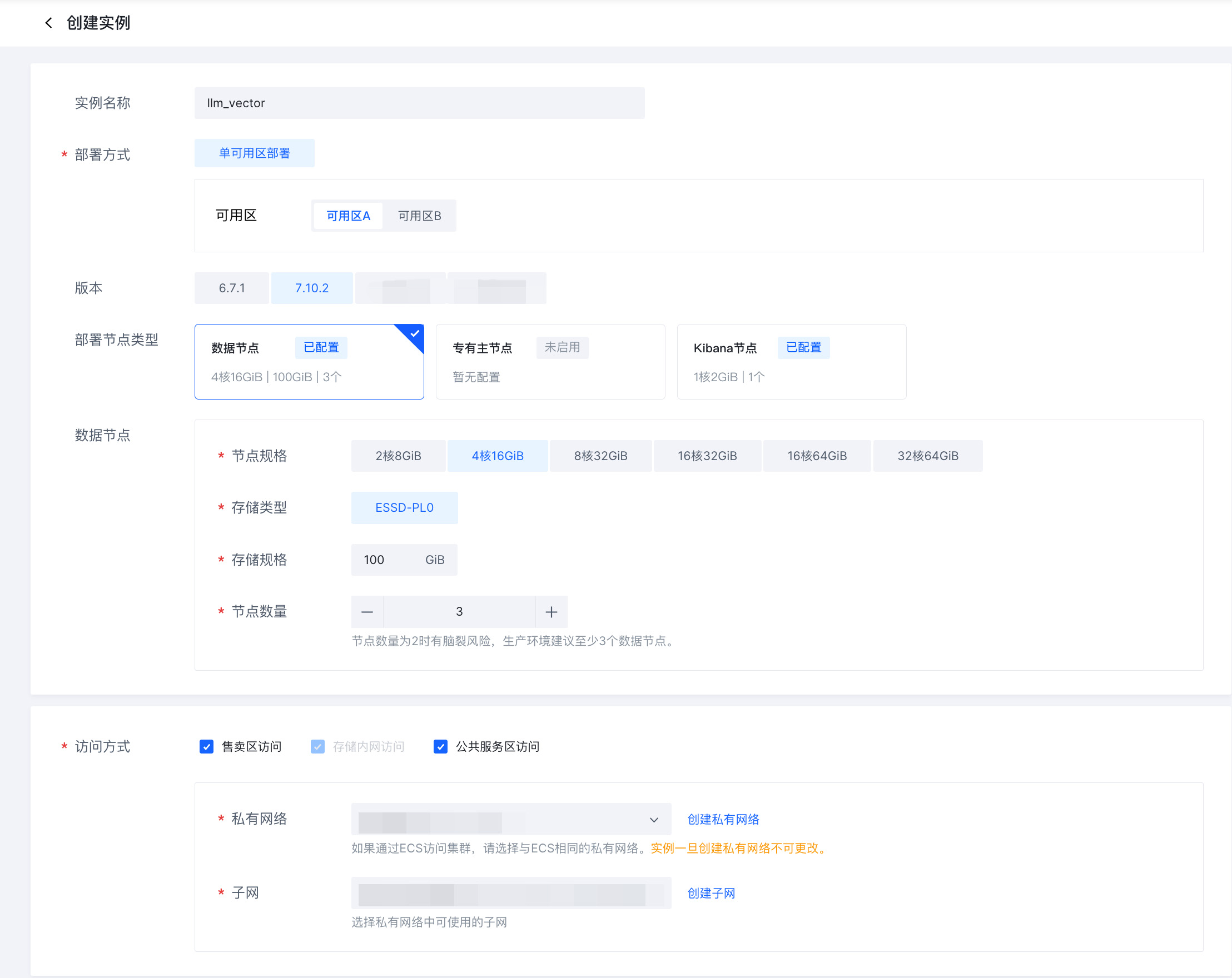Select 可用区B zone tab
The height and width of the screenshot is (978, 1232).
click(x=419, y=216)
